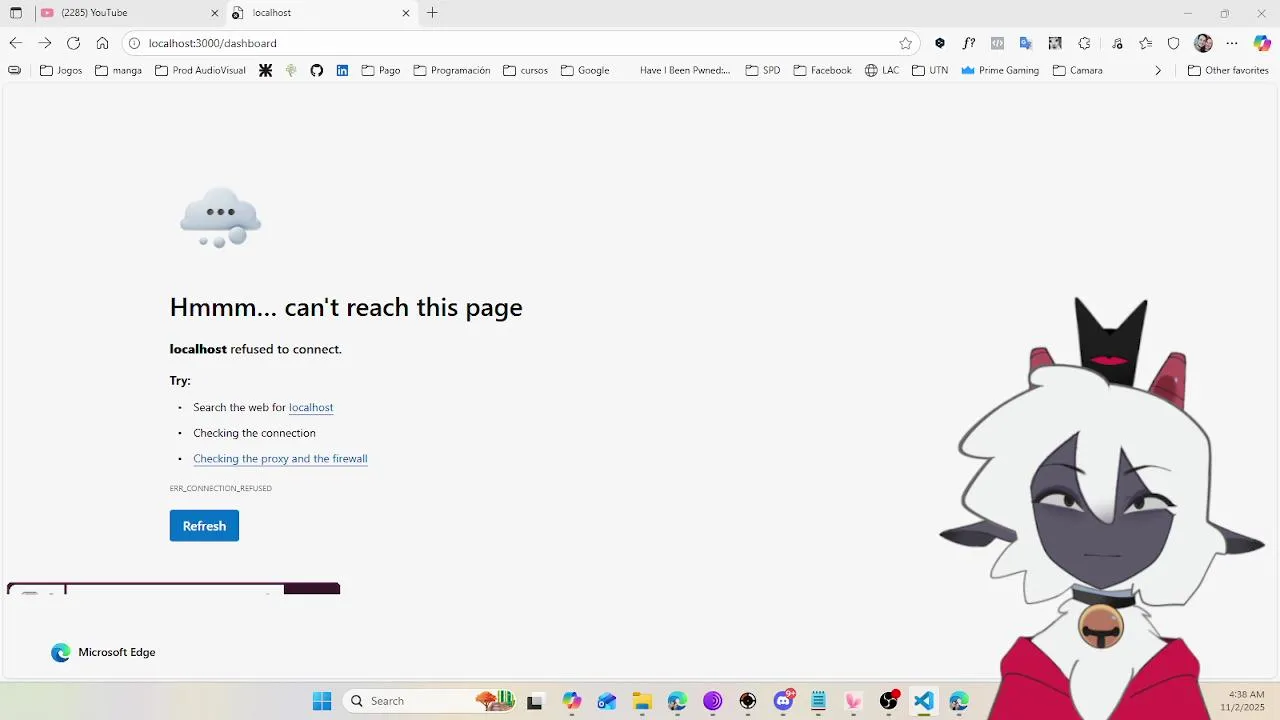This screenshot has height=720, width=1280.
Task: Open the asterisk-shaped bookmark icon
Action: [265, 70]
